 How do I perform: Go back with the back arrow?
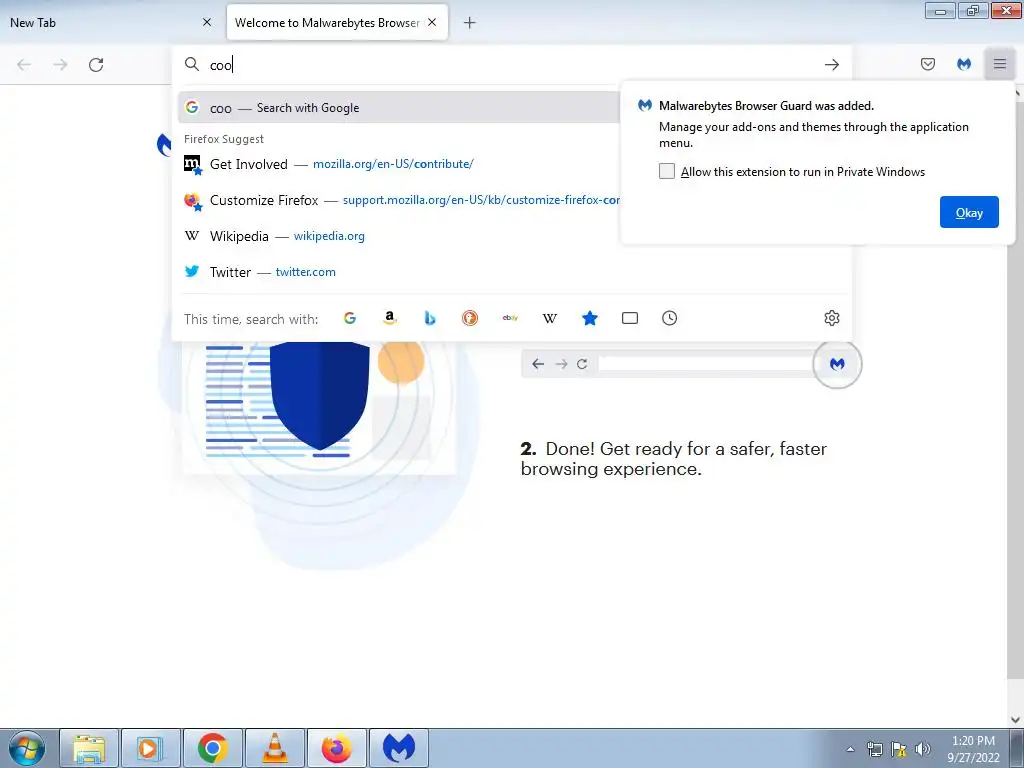coord(24,65)
